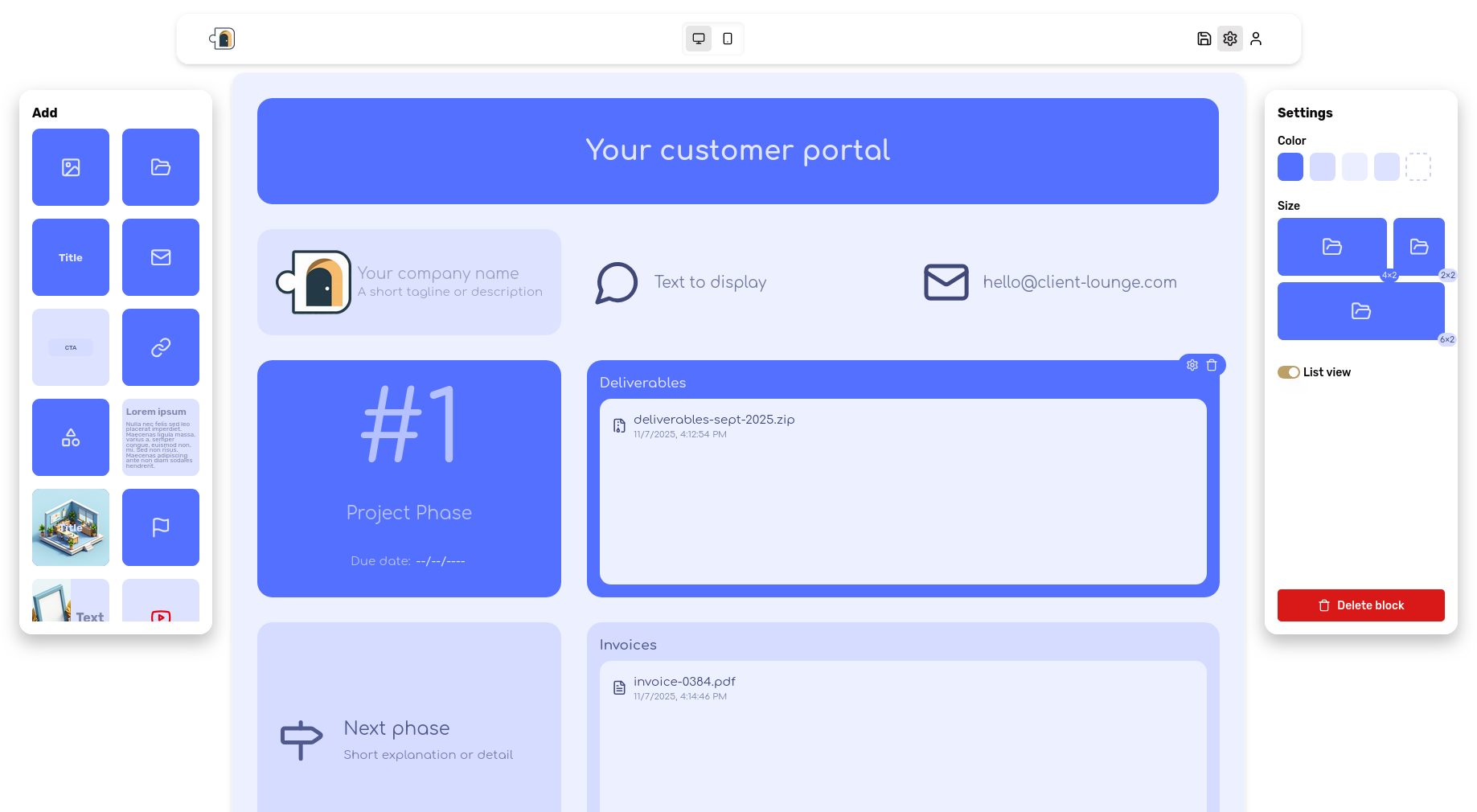Image resolution: width=1477 pixels, height=812 pixels.
Task: Delete the Deliverables block using its trash icon
Action: pyautogui.click(x=1212, y=364)
